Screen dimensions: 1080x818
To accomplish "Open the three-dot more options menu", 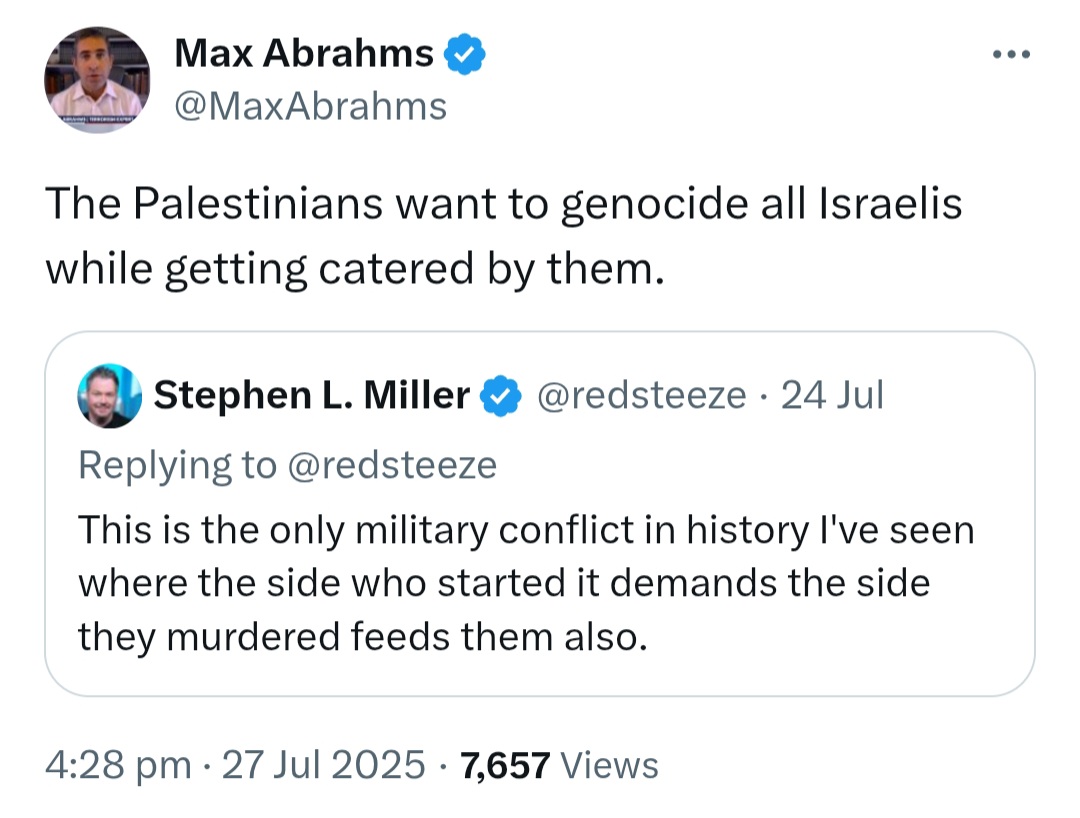I will (x=1011, y=54).
